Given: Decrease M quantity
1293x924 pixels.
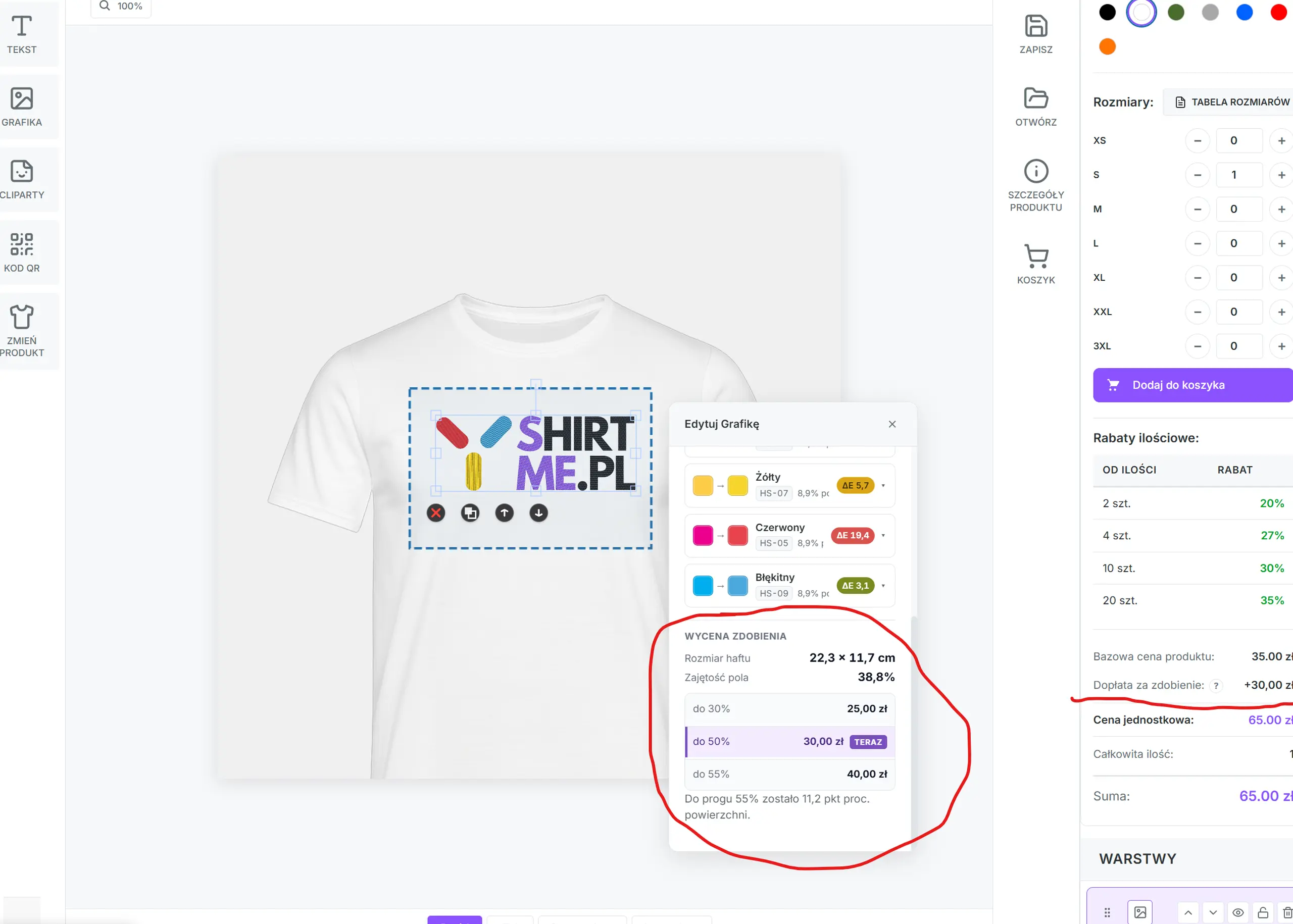Looking at the screenshot, I should (x=1198, y=210).
